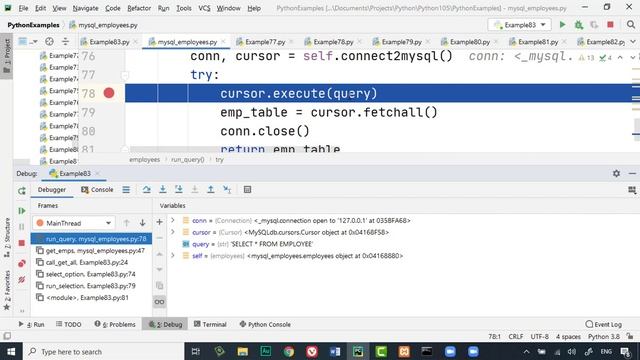
Task: Switch to Example77.py editor tab
Action: pos(265,42)
